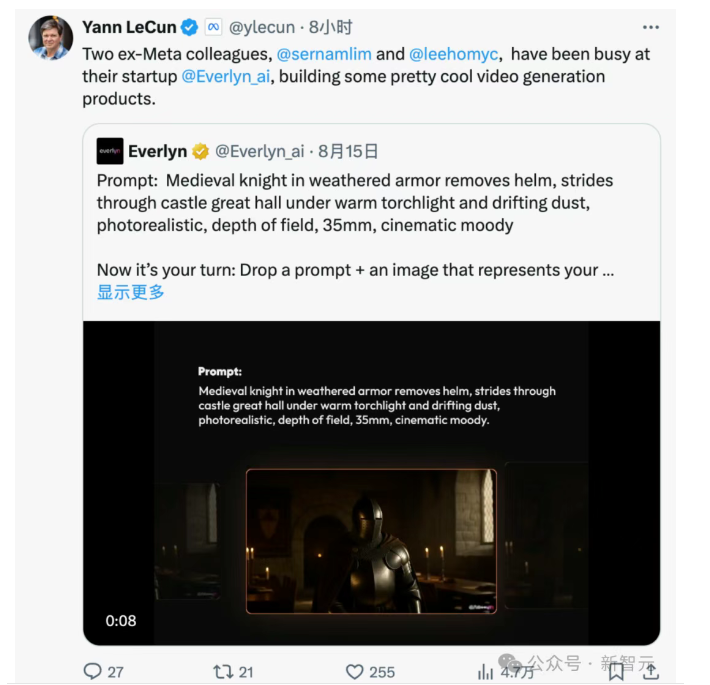The width and height of the screenshot is (710, 685).
Task: Expand quoted tweet with 显示更多
Action: pyautogui.click(x=130, y=292)
